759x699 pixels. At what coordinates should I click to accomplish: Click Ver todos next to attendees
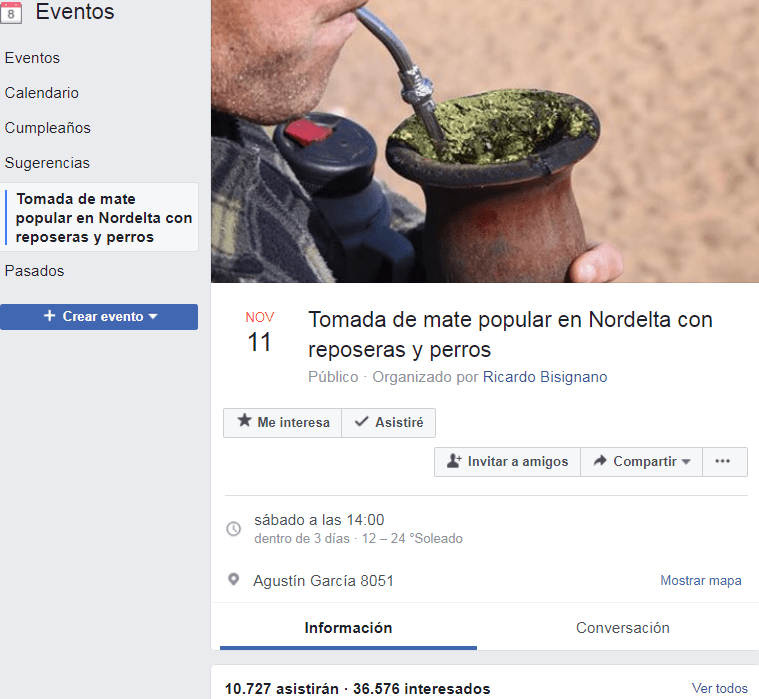pos(719,688)
